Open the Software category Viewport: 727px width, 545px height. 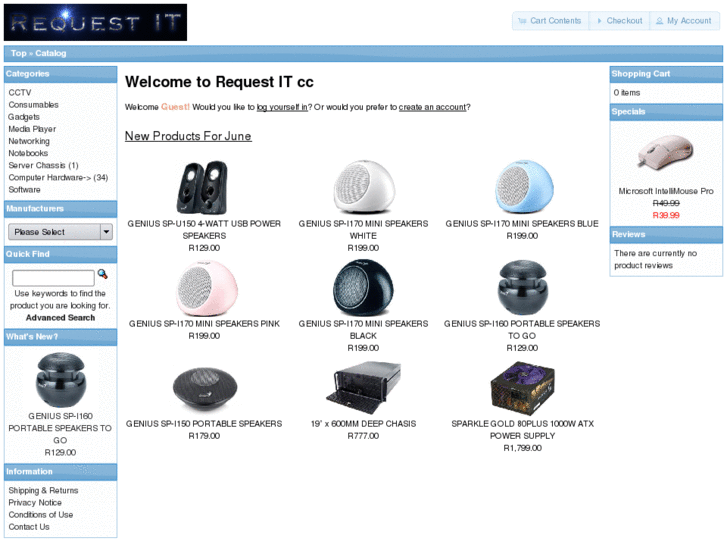24,190
